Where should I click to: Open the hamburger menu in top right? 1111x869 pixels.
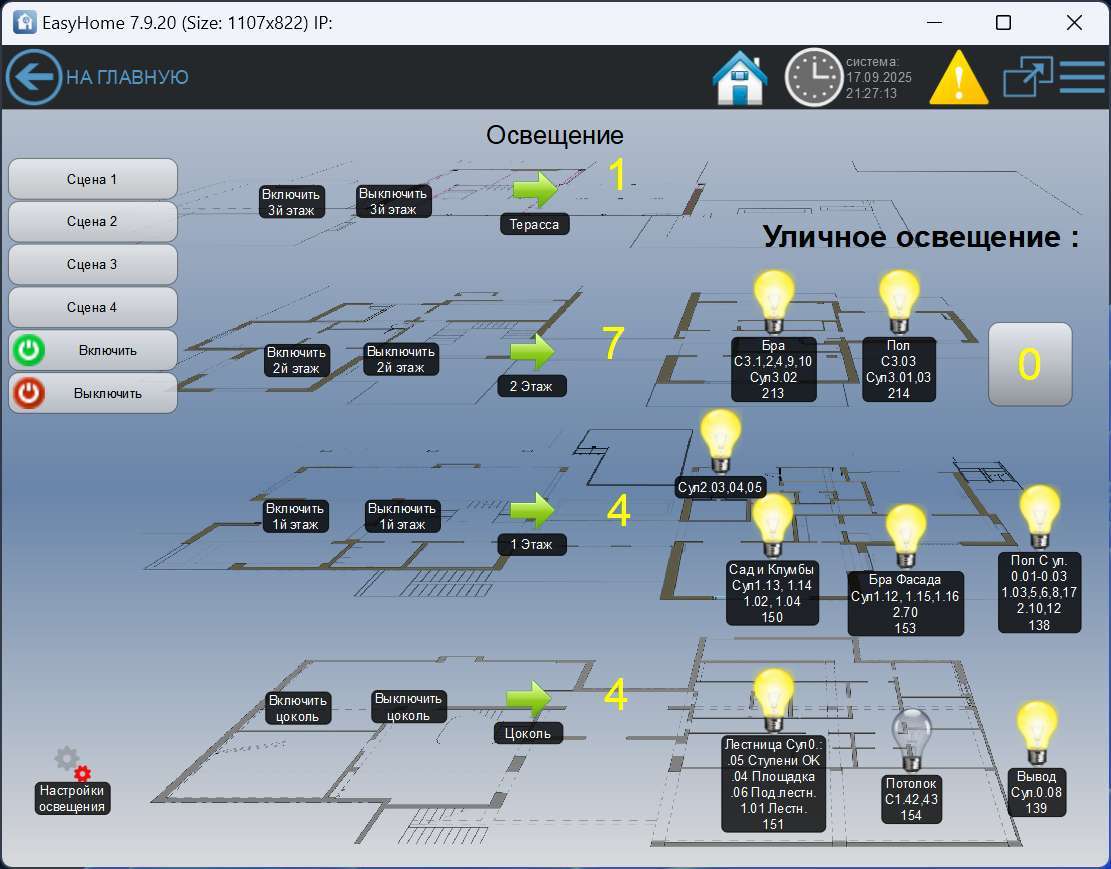click(x=1082, y=77)
